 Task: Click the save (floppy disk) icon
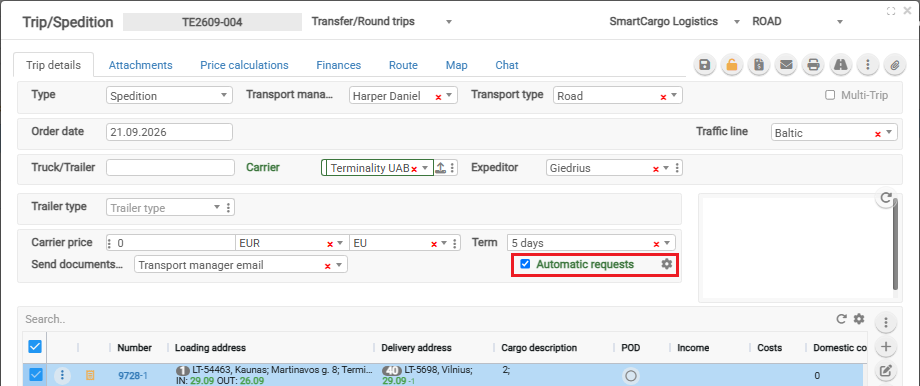[705, 65]
